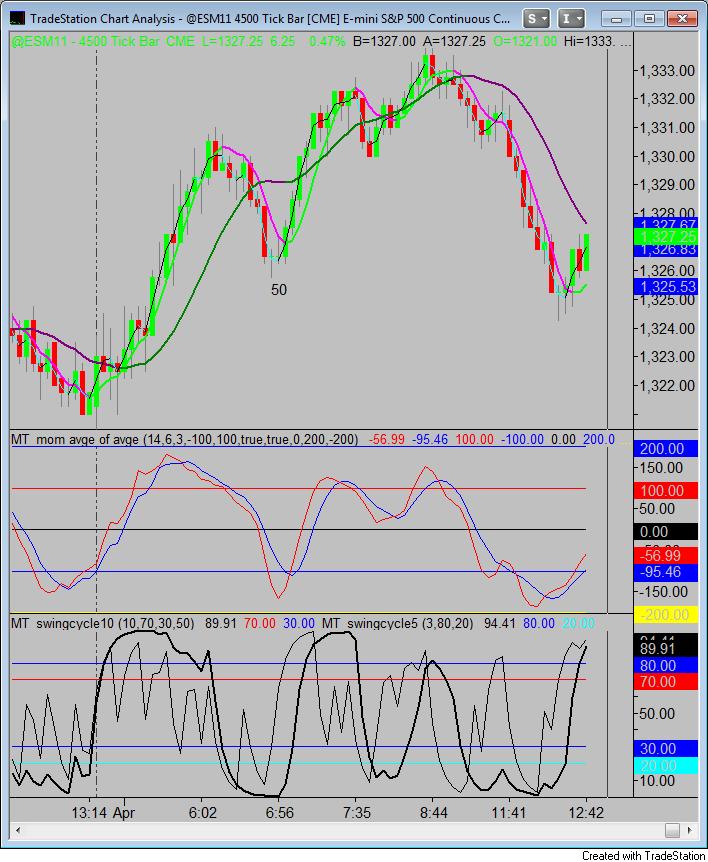The width and height of the screenshot is (708, 862).
Task: Click the 11:41 time axis label
Action: pyautogui.click(x=509, y=813)
